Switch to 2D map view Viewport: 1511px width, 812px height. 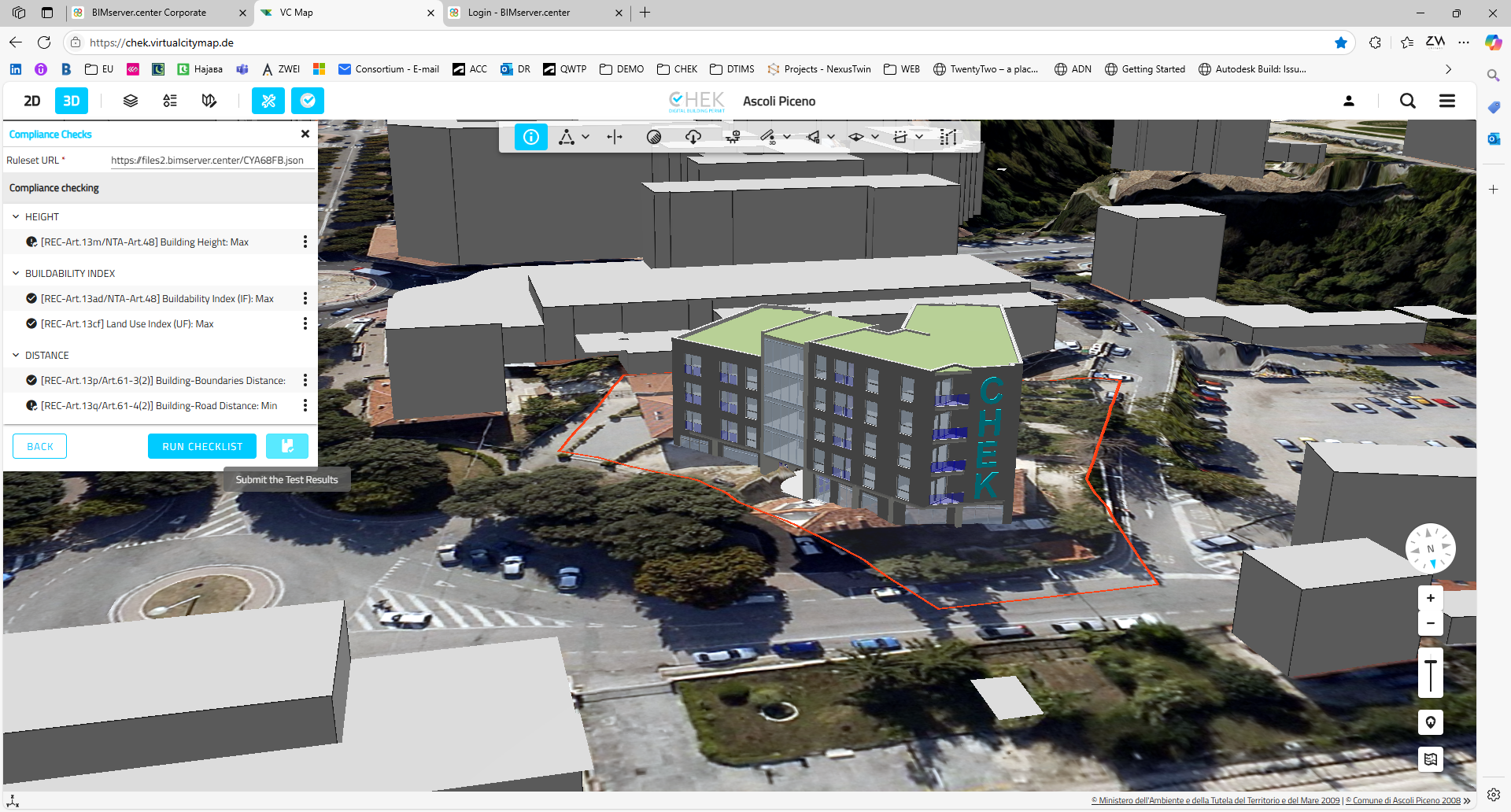pos(32,101)
